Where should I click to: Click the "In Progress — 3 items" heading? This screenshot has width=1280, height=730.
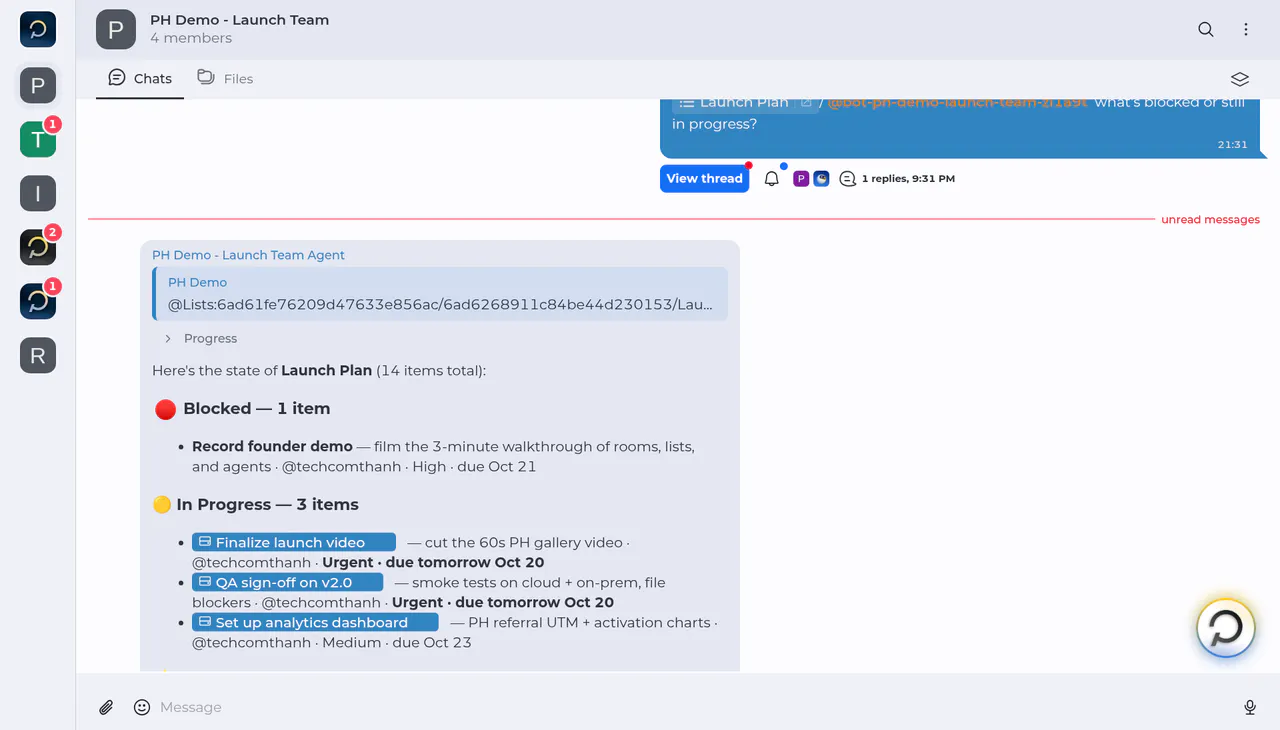[x=267, y=505]
